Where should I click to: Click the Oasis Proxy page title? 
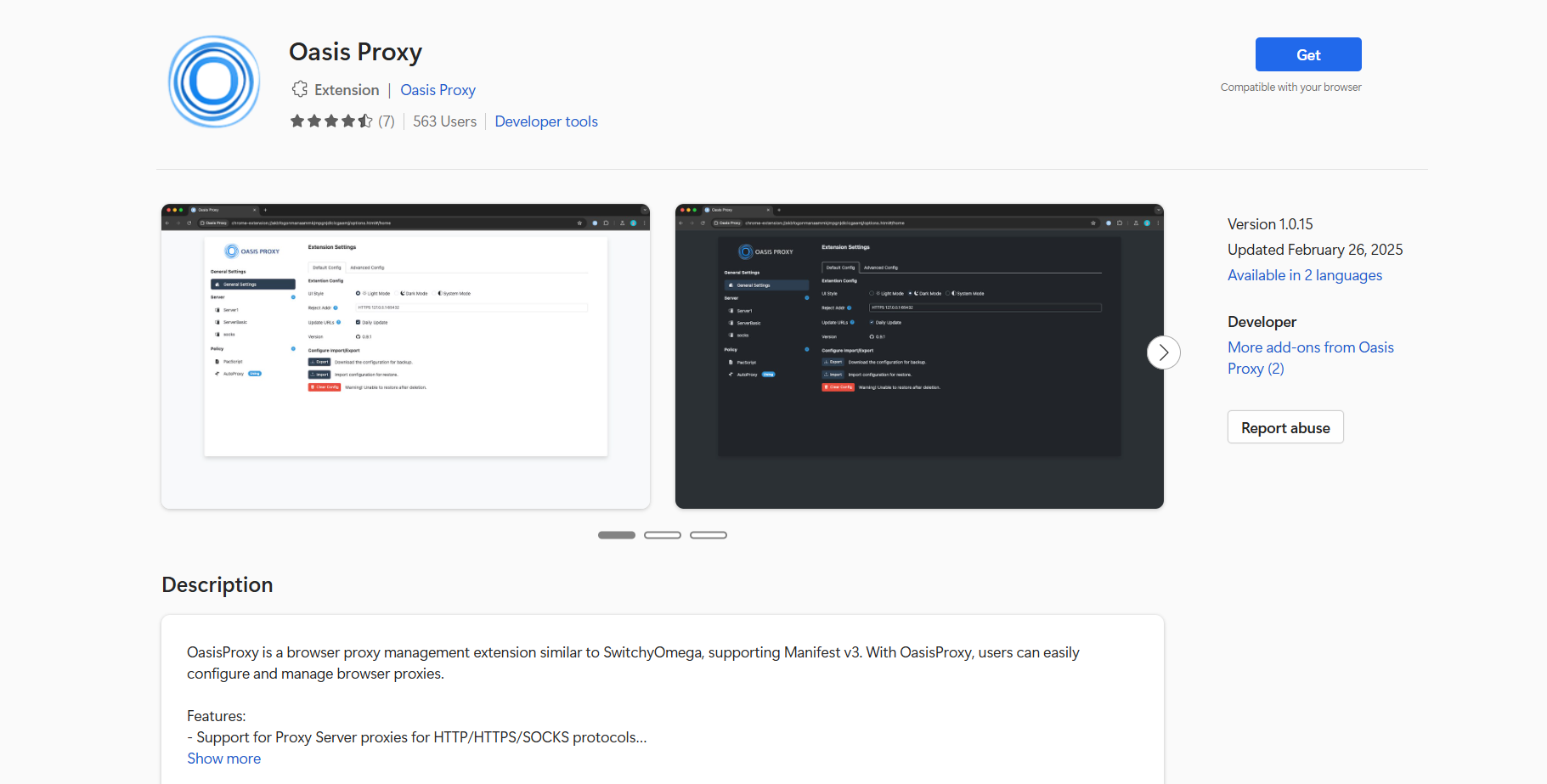click(x=355, y=52)
